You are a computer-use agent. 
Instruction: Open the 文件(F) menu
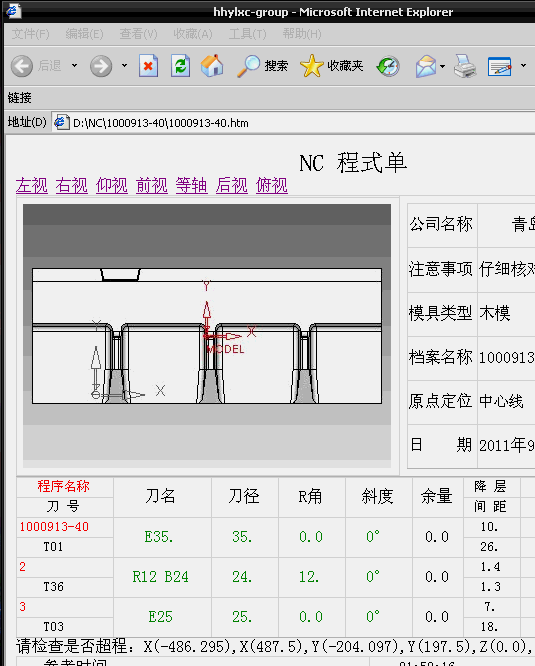click(x=30, y=34)
